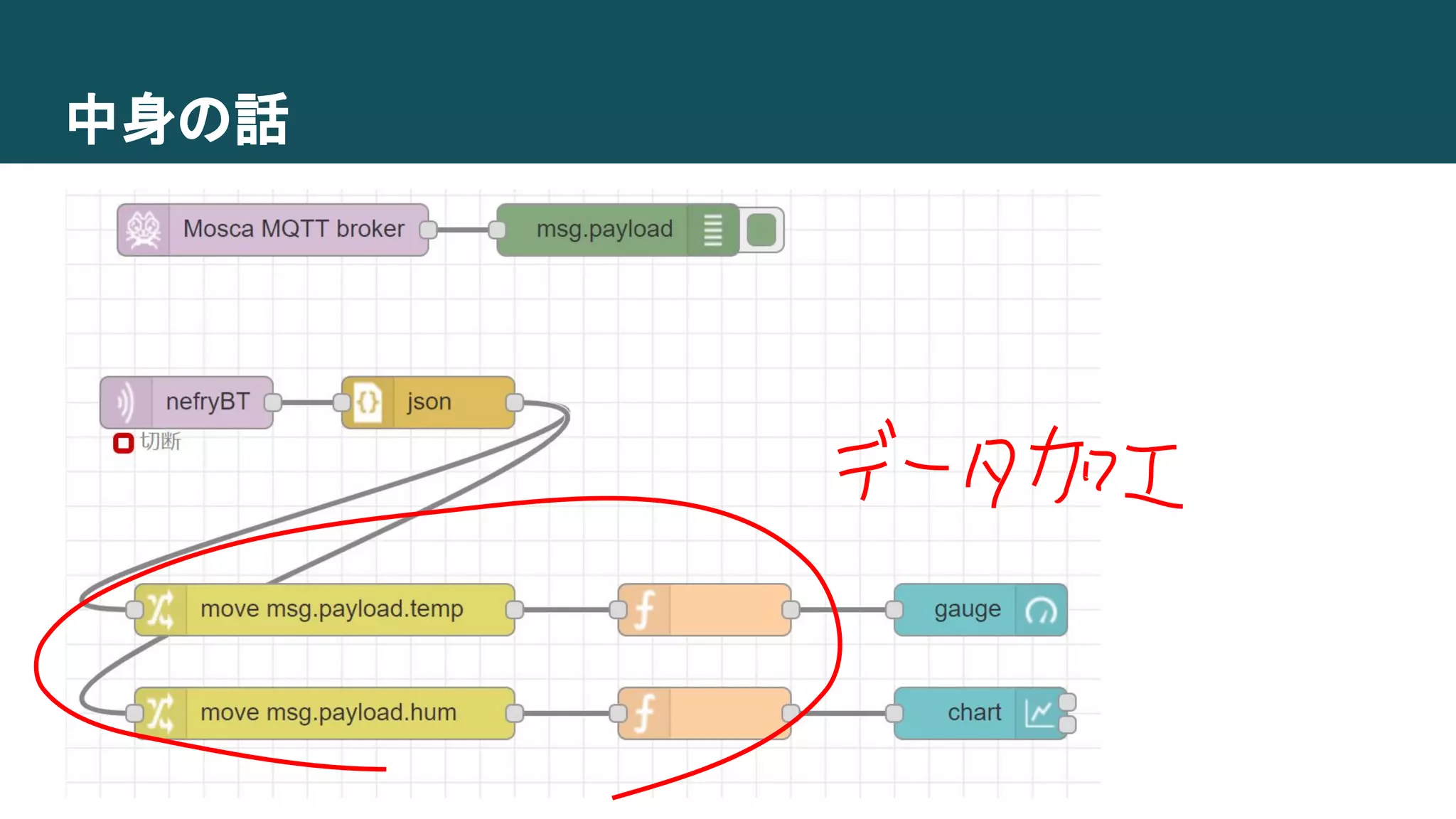Click the json node curly braces icon
Screen dimensions: 1456x819
[368, 402]
